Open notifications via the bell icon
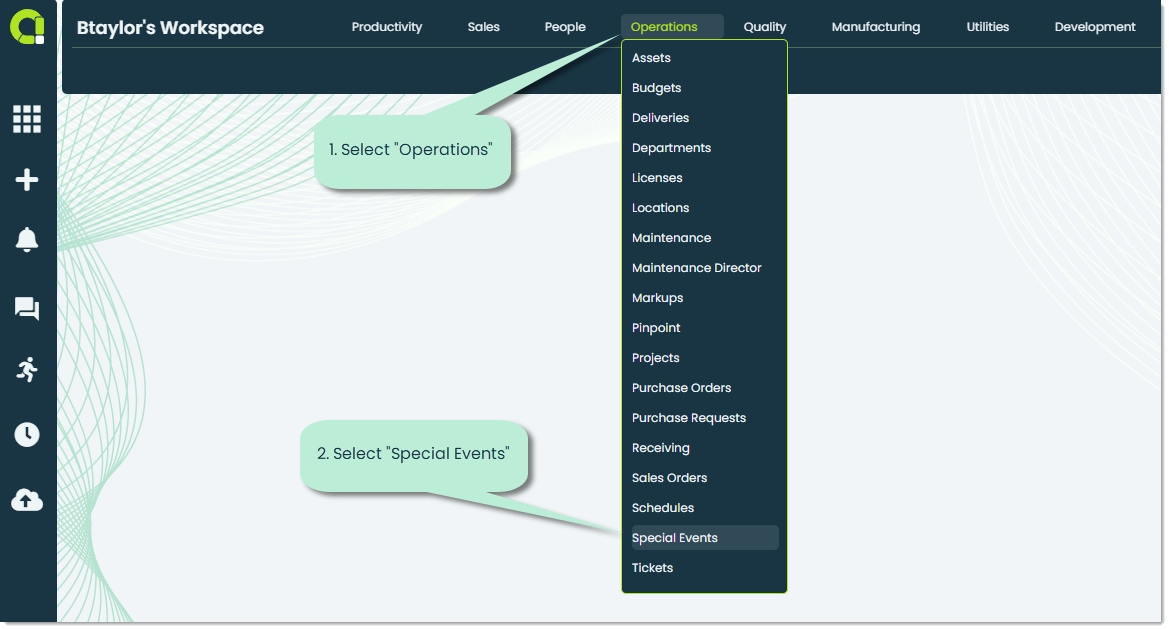 pyautogui.click(x=26, y=240)
